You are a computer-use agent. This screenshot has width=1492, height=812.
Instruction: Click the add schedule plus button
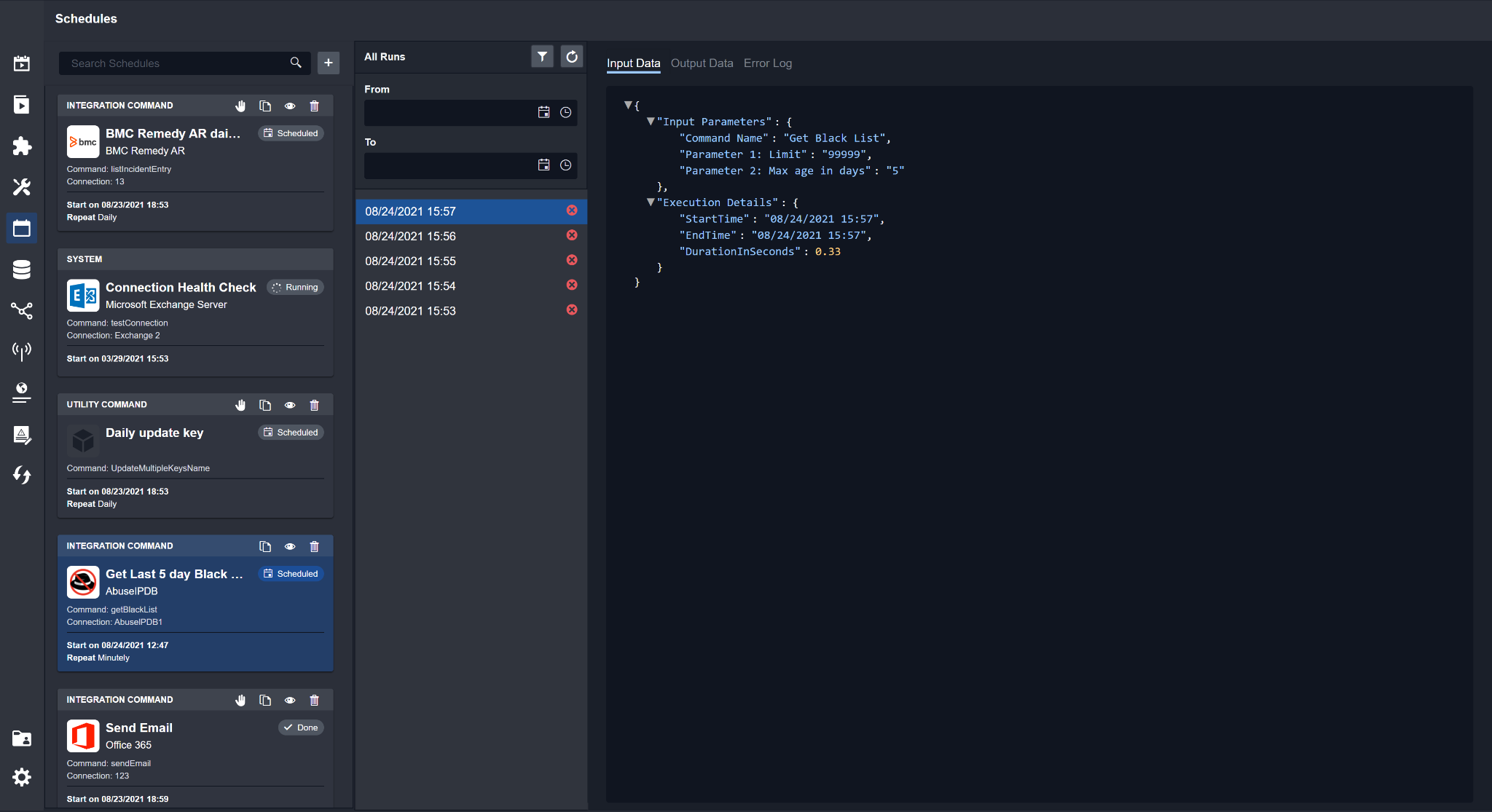[329, 63]
